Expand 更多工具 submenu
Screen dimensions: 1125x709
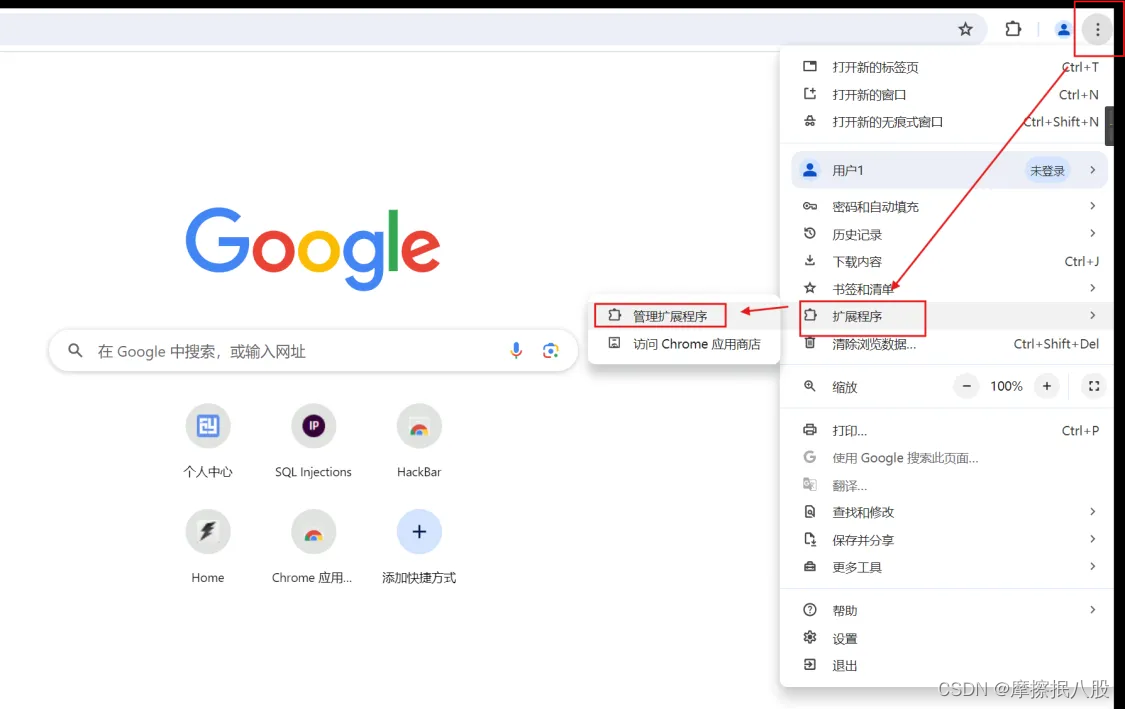(x=949, y=567)
